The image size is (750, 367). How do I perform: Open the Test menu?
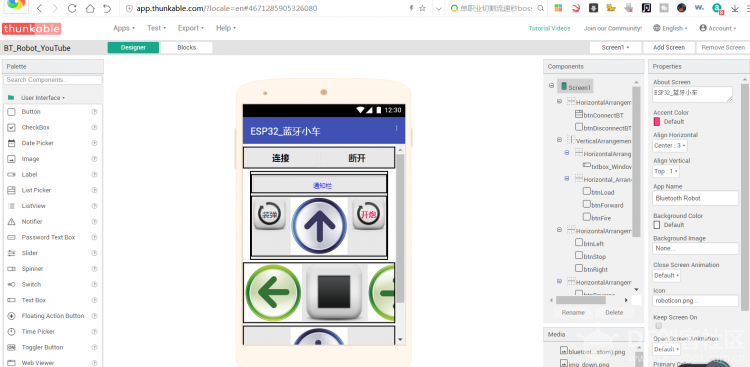coord(156,28)
